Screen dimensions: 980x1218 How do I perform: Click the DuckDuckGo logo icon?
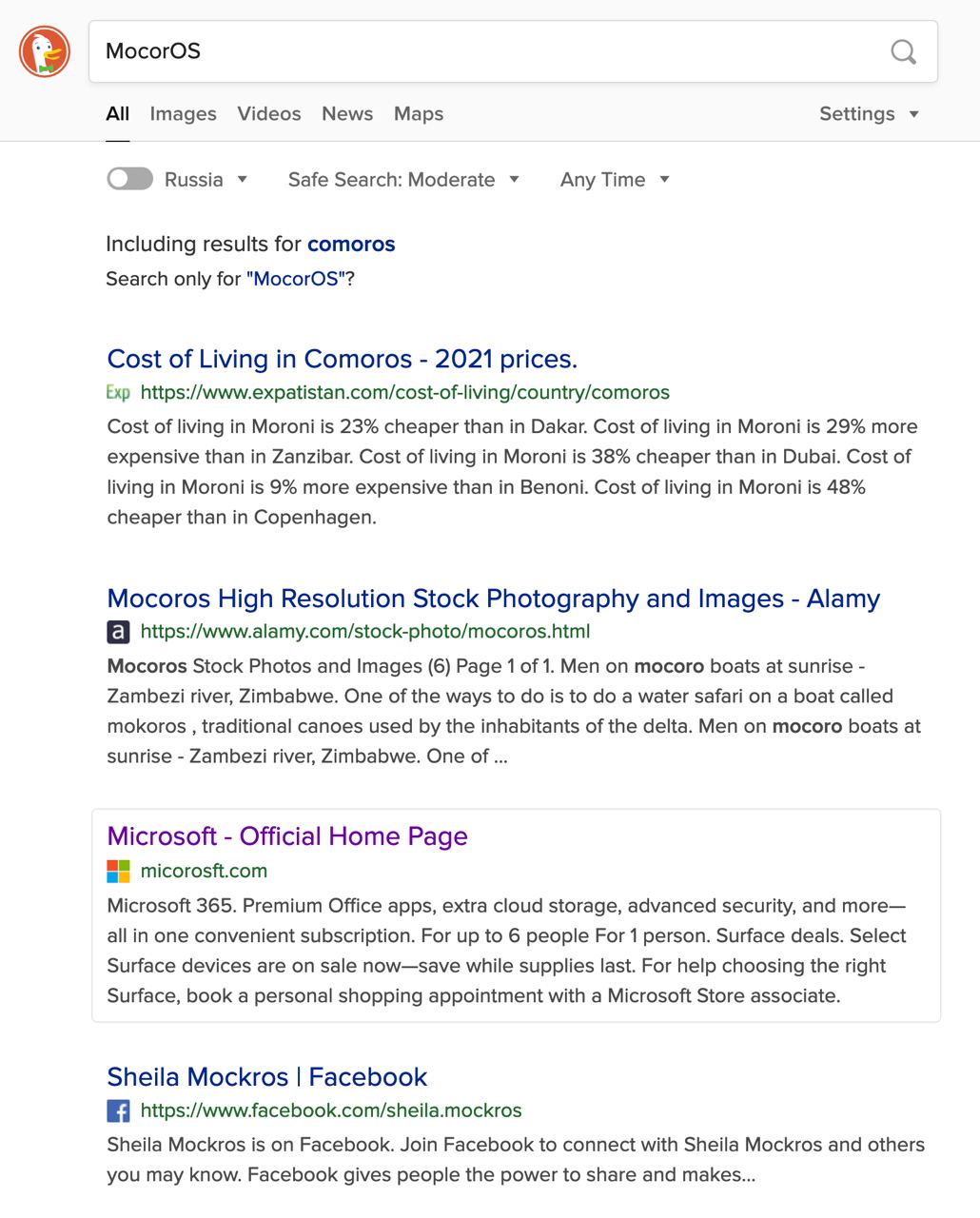(x=45, y=51)
